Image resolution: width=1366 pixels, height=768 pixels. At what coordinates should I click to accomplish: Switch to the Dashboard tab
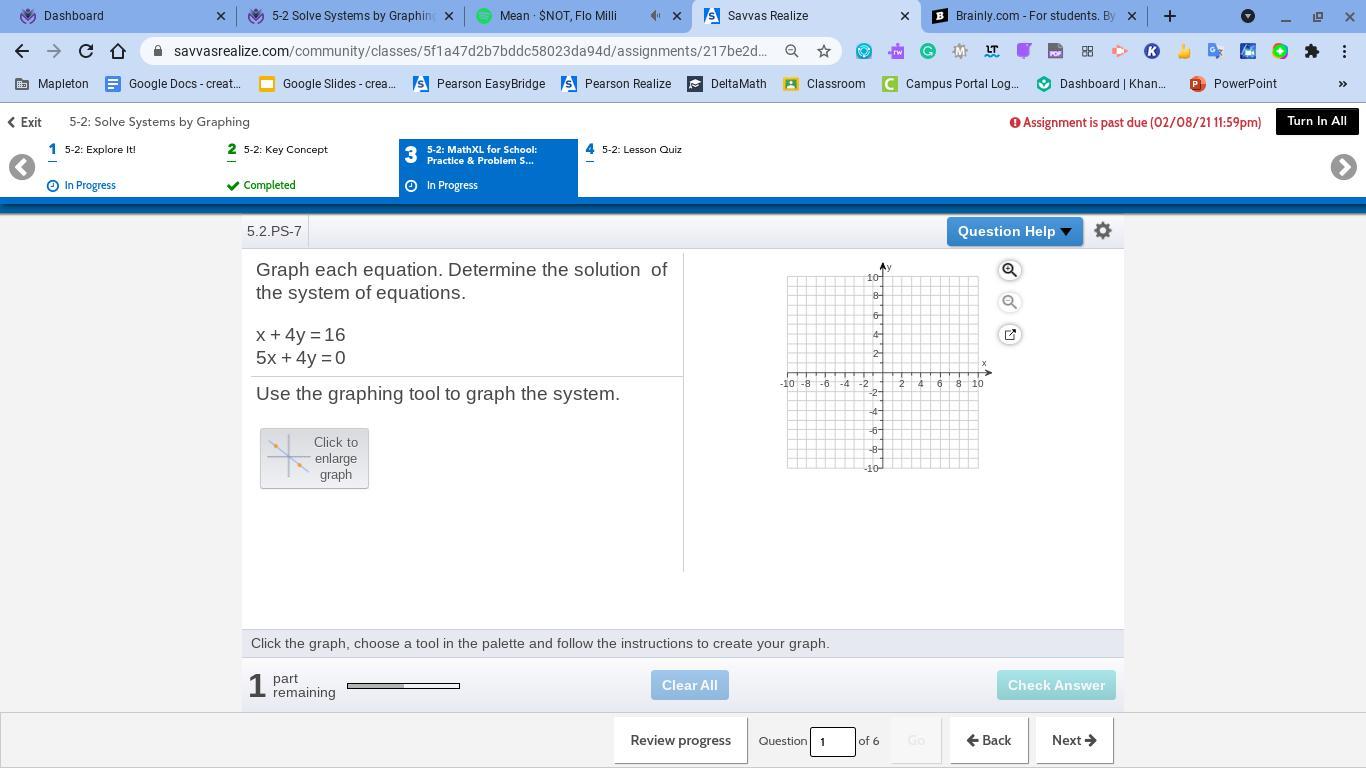[120, 16]
